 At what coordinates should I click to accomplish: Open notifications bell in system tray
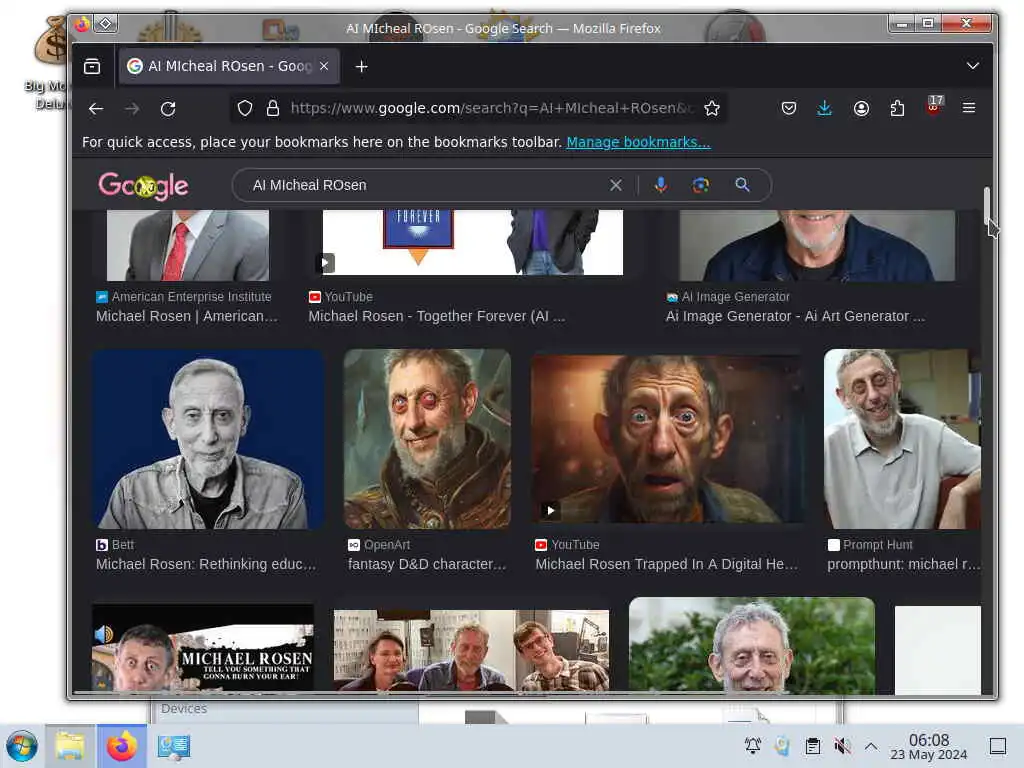pos(753,745)
